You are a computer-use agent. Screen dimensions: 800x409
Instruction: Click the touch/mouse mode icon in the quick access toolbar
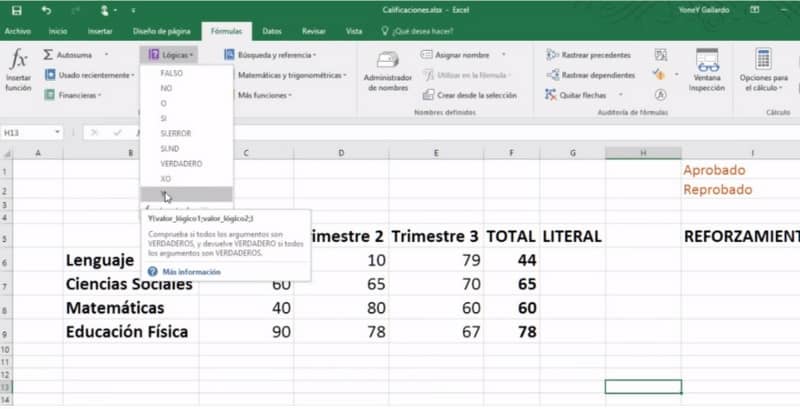105,10
